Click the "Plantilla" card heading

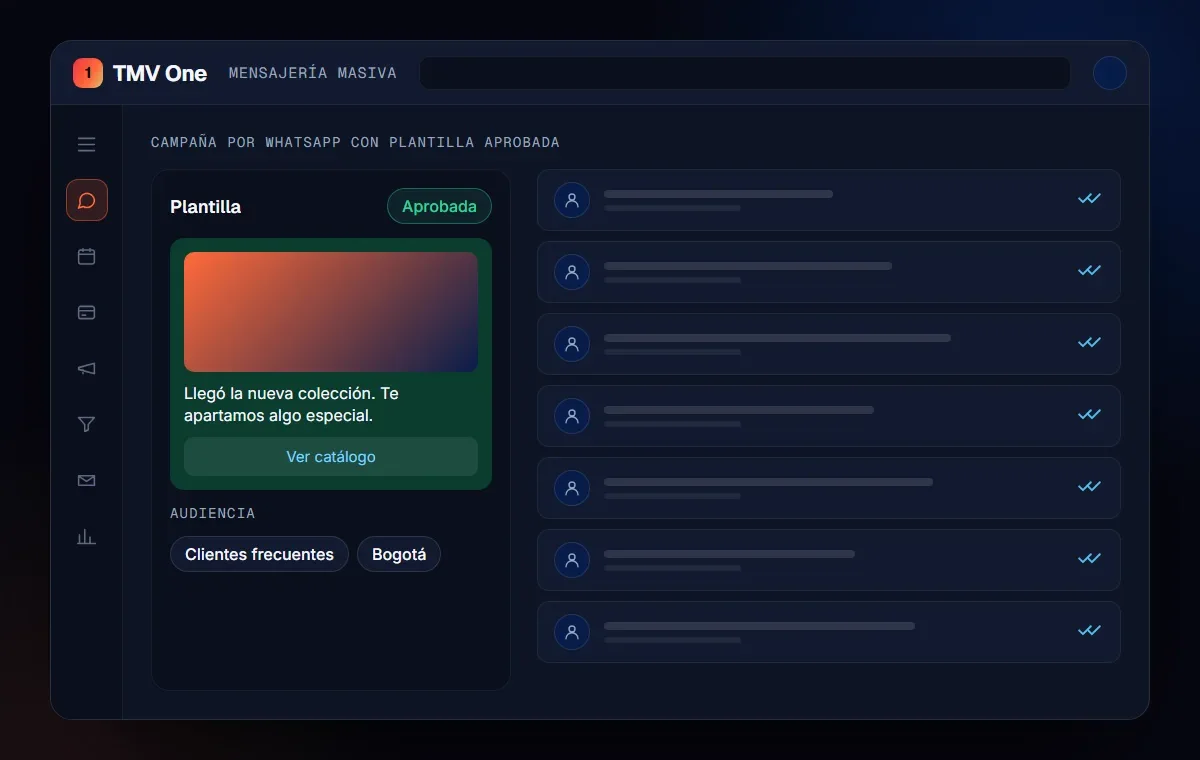[x=206, y=207]
